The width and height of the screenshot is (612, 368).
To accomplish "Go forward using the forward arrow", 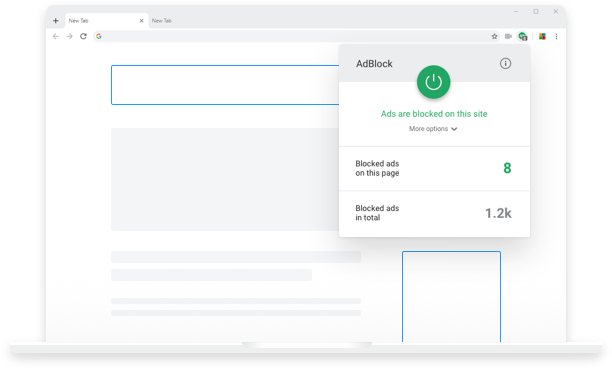I will point(69,36).
